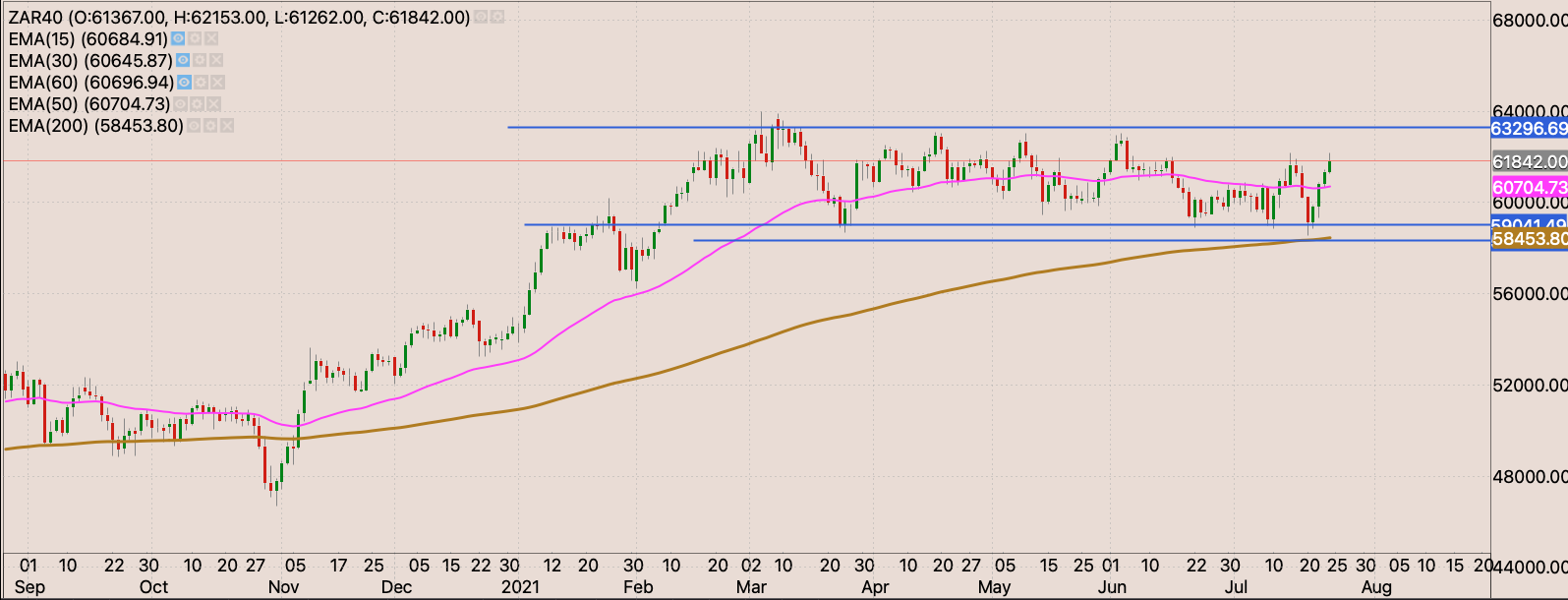Toggle visibility eye for EMA(15)

[178, 39]
